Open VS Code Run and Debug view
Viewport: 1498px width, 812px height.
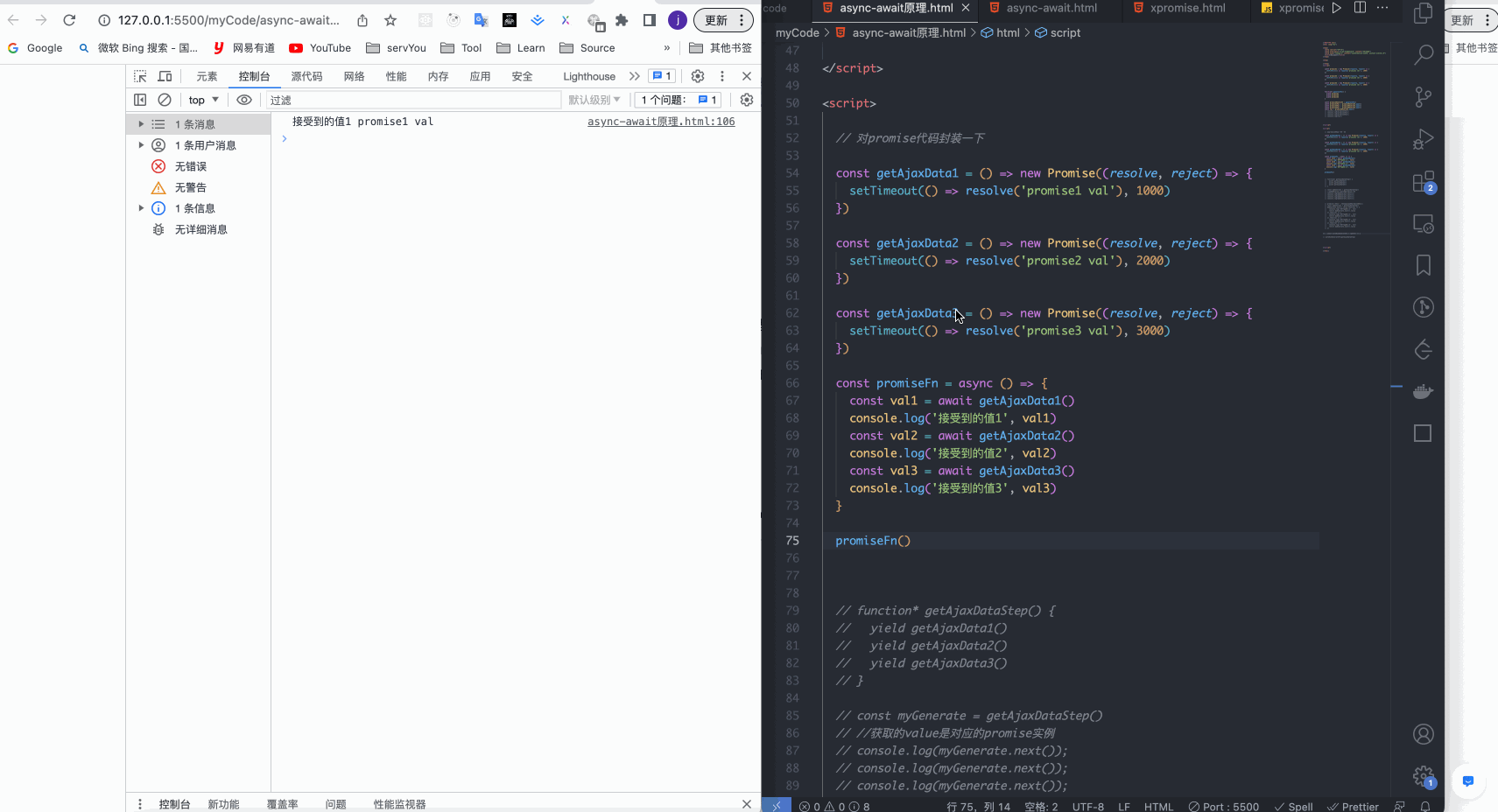pos(1424,139)
